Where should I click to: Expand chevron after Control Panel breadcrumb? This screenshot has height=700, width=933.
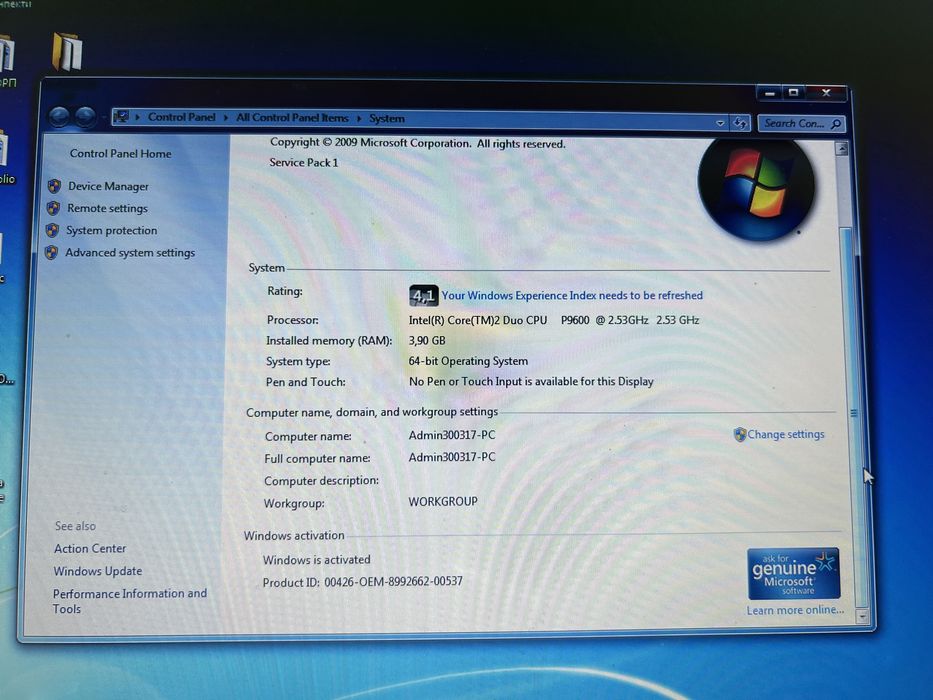click(226, 118)
